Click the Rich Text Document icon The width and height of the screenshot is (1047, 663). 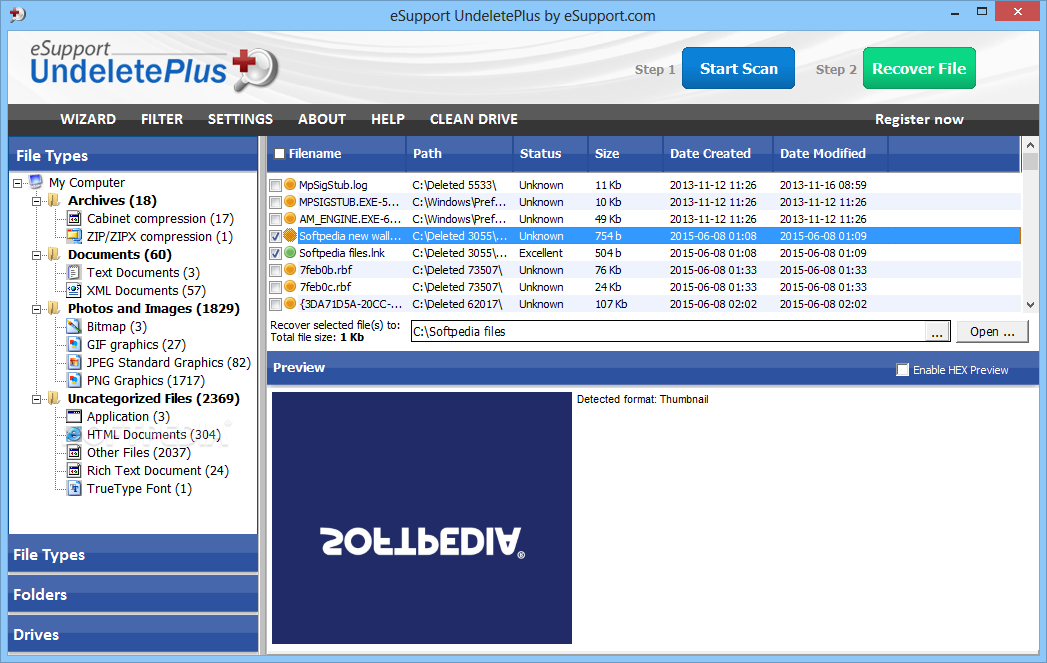point(74,471)
